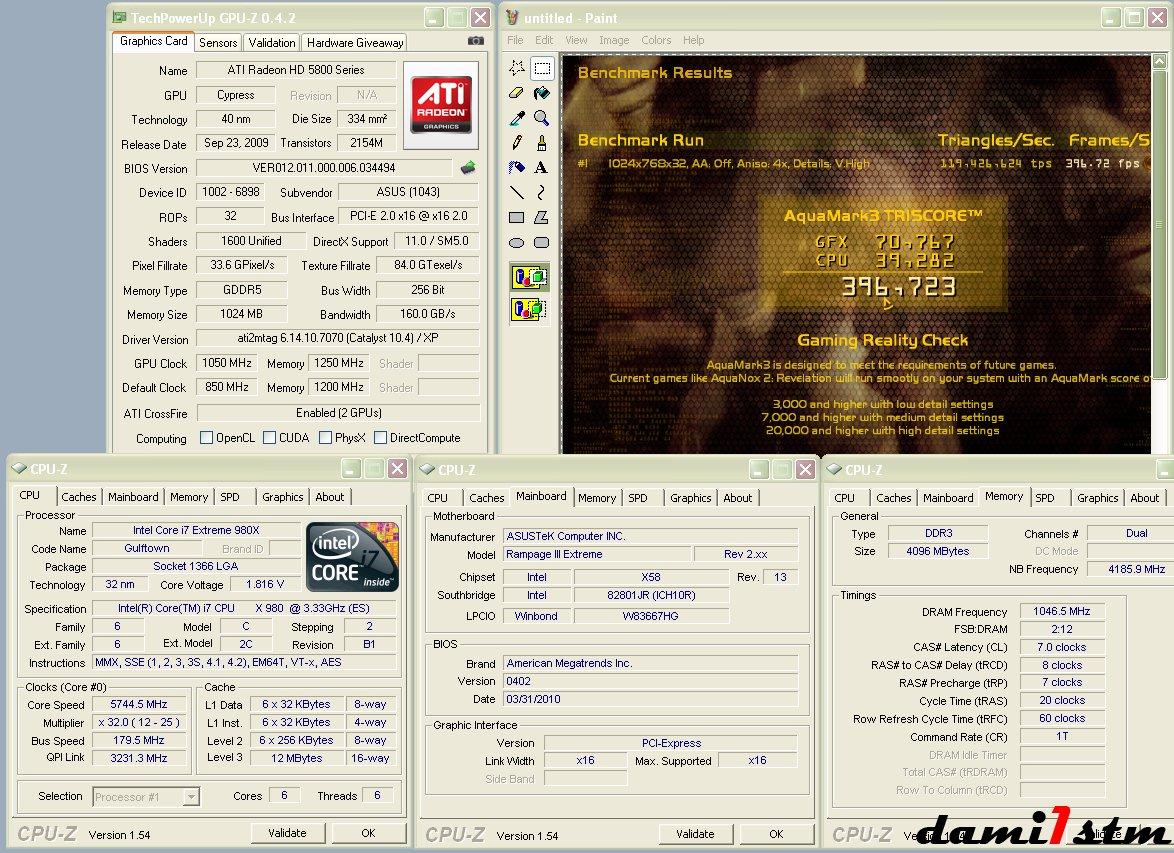The width and height of the screenshot is (1174, 853).
Task: Pick the Rectangle shape tool in Paint
Action: coord(517,217)
